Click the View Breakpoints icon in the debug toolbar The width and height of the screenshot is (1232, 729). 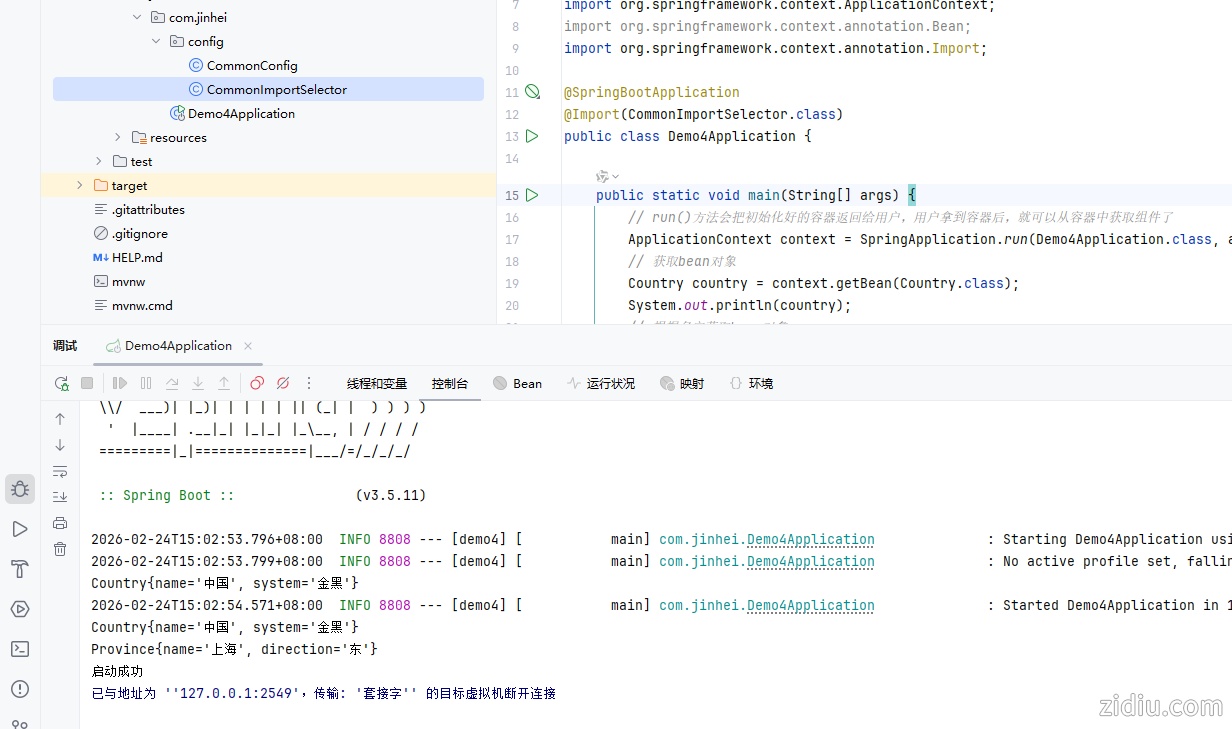[257, 383]
